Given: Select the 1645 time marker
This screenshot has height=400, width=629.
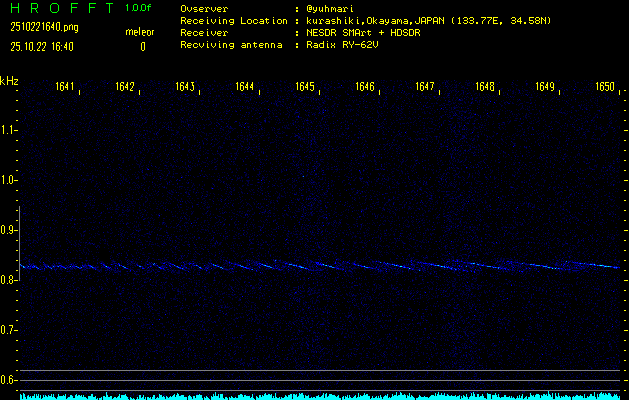Looking at the screenshot, I should pyautogui.click(x=305, y=87).
